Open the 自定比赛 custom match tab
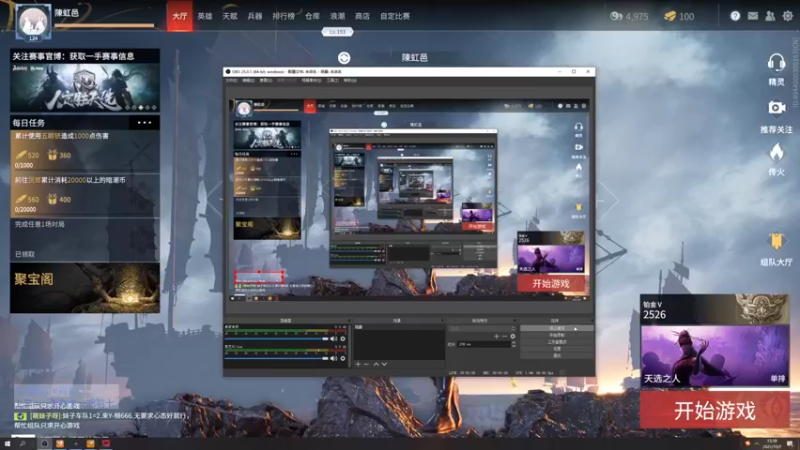The height and width of the screenshot is (450, 800). click(395, 16)
